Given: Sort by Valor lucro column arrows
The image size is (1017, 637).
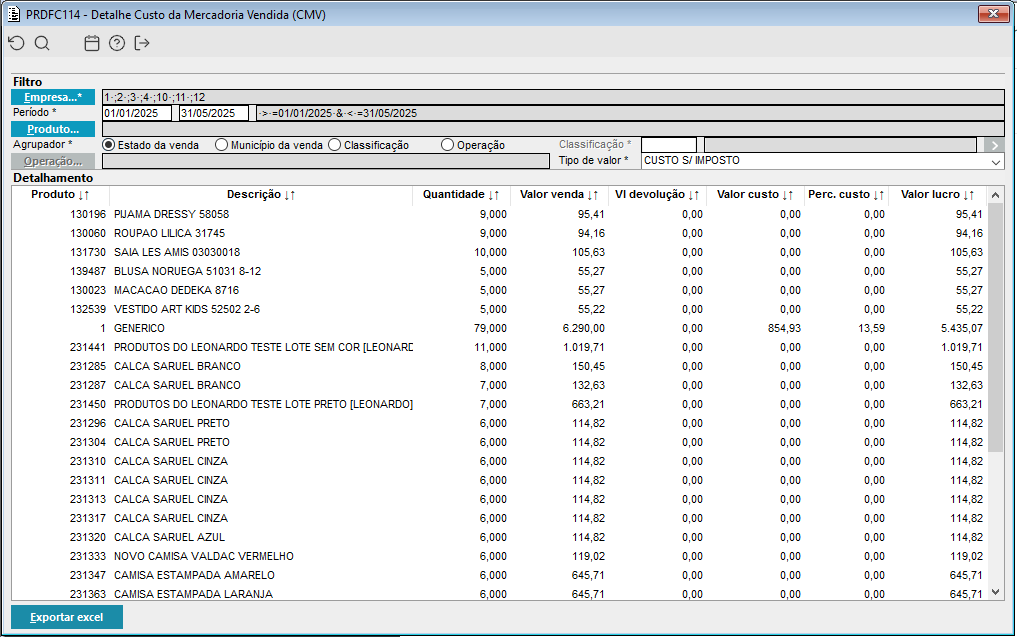Looking at the screenshot, I should (968, 195).
